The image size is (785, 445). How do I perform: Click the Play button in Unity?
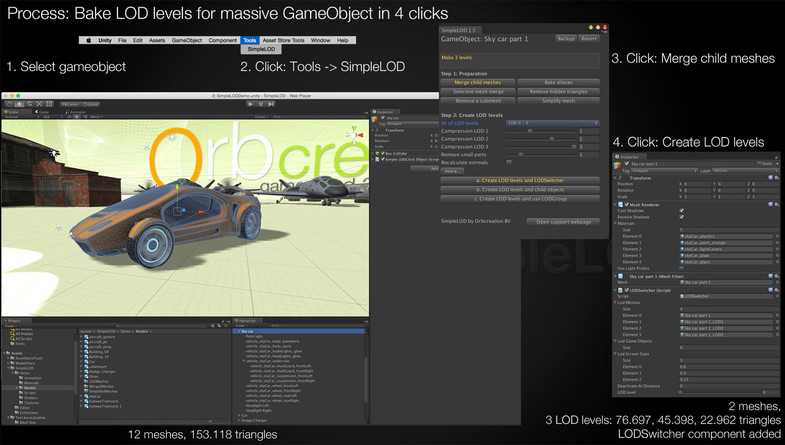point(250,104)
